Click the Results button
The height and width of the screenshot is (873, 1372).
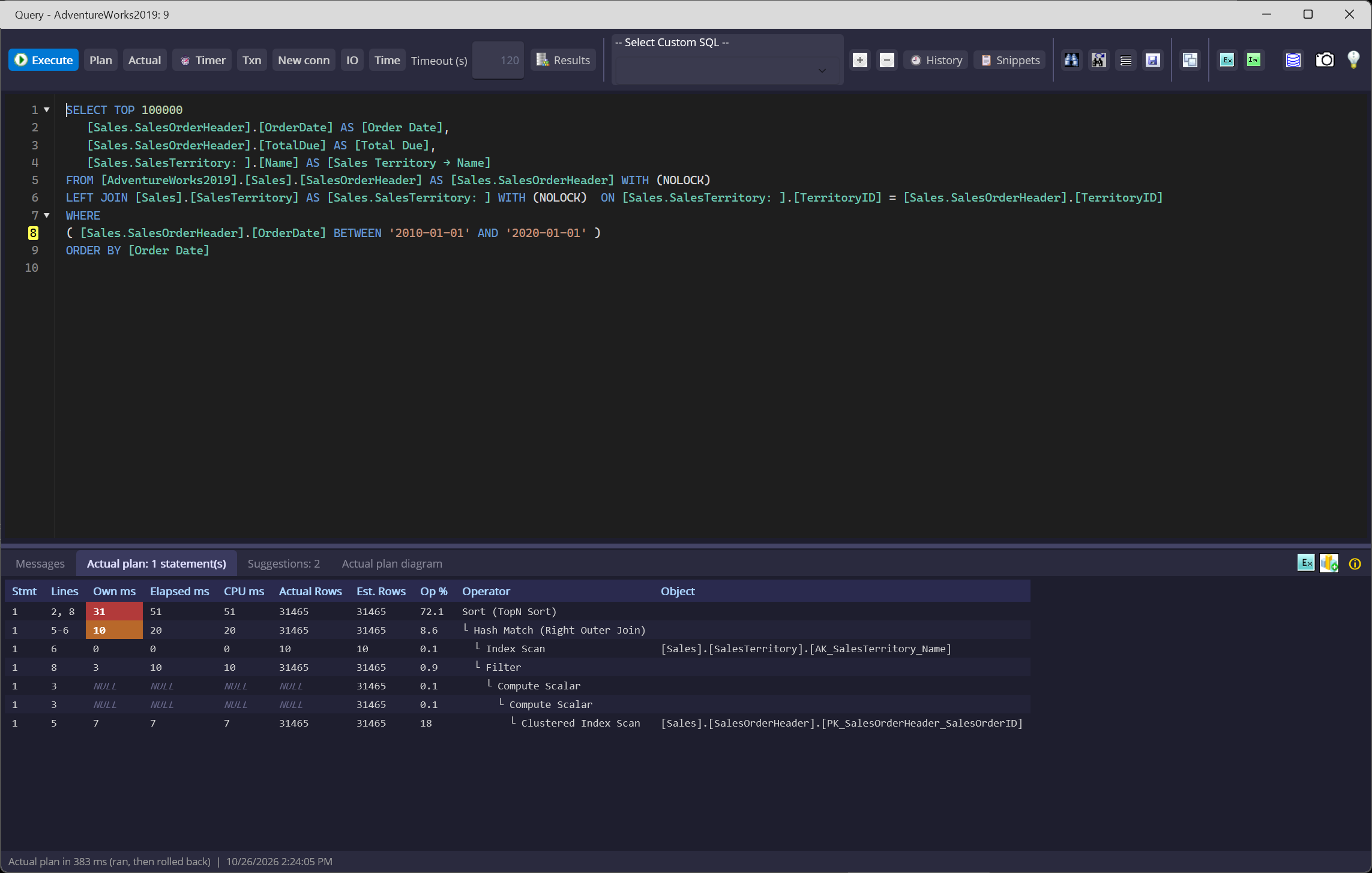(563, 60)
